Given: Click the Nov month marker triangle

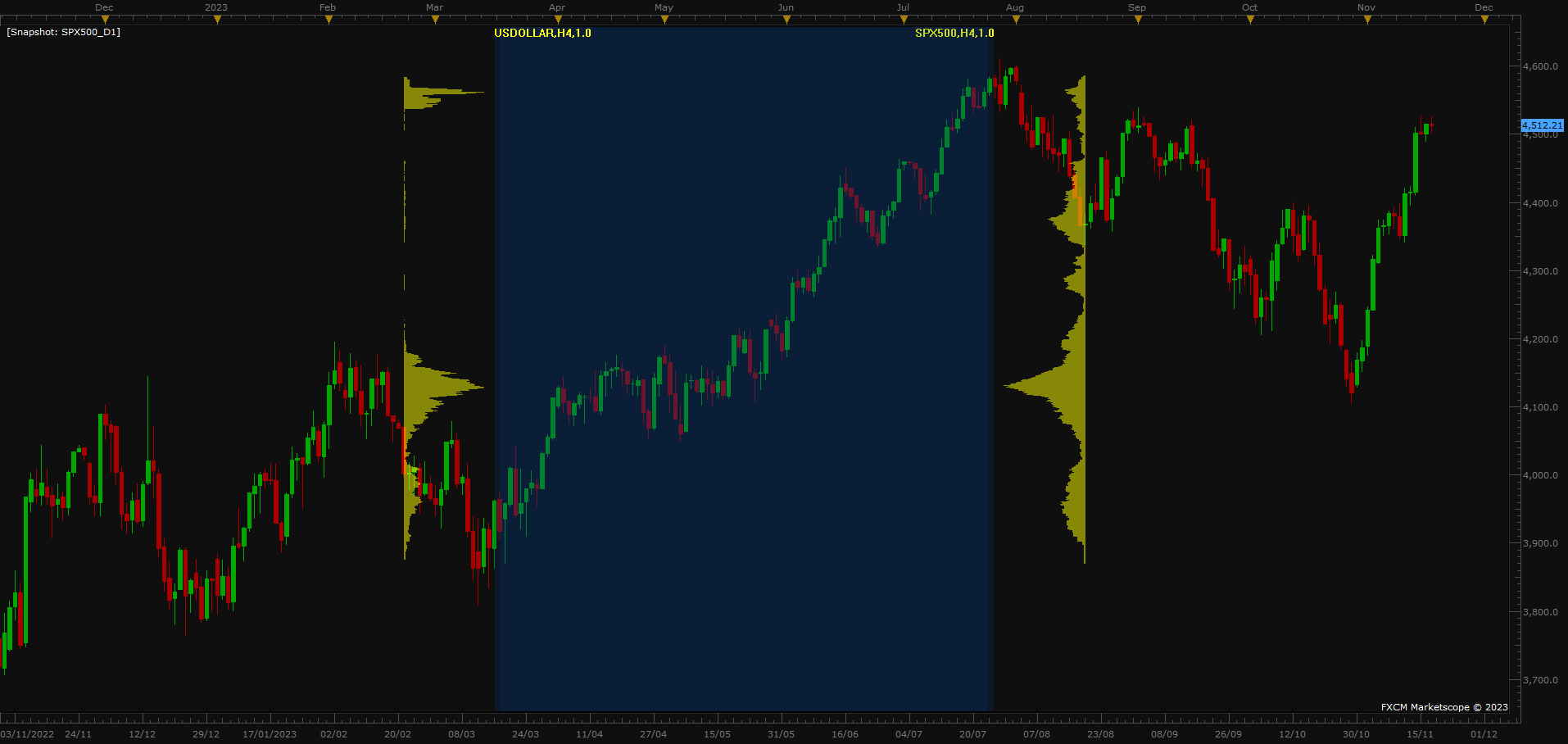Looking at the screenshot, I should click(1367, 20).
